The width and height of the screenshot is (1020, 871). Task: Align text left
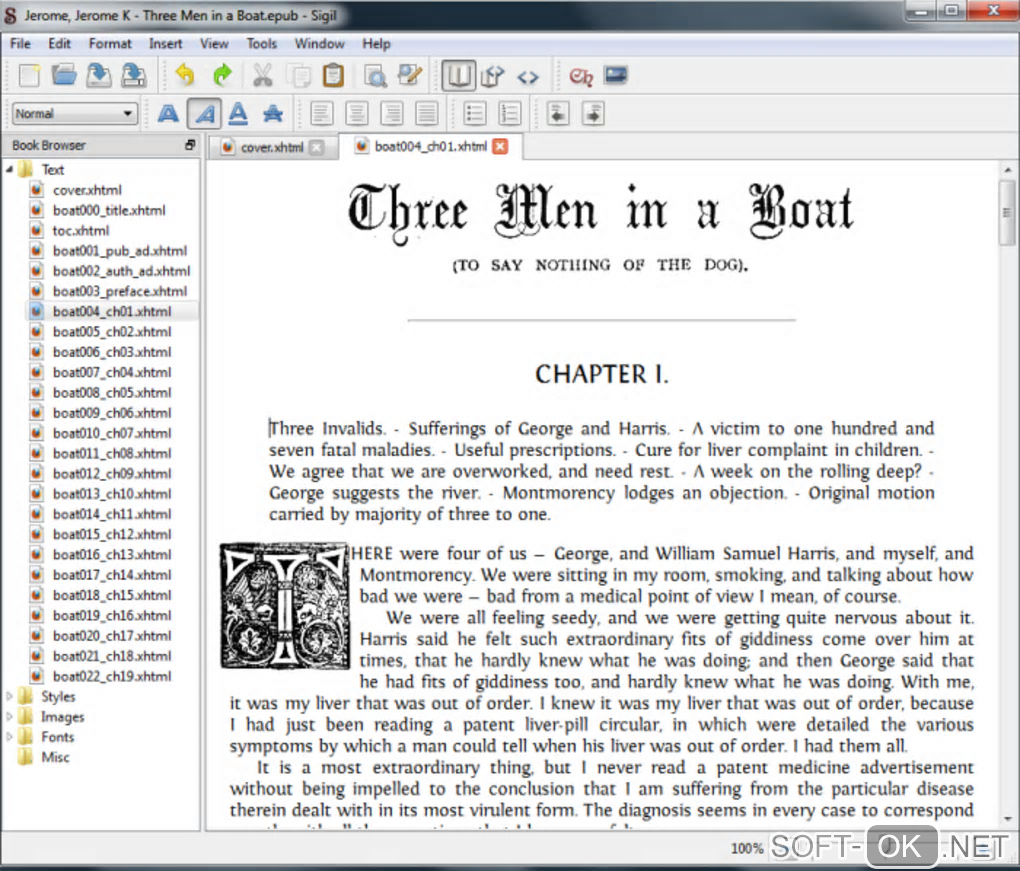coord(321,114)
